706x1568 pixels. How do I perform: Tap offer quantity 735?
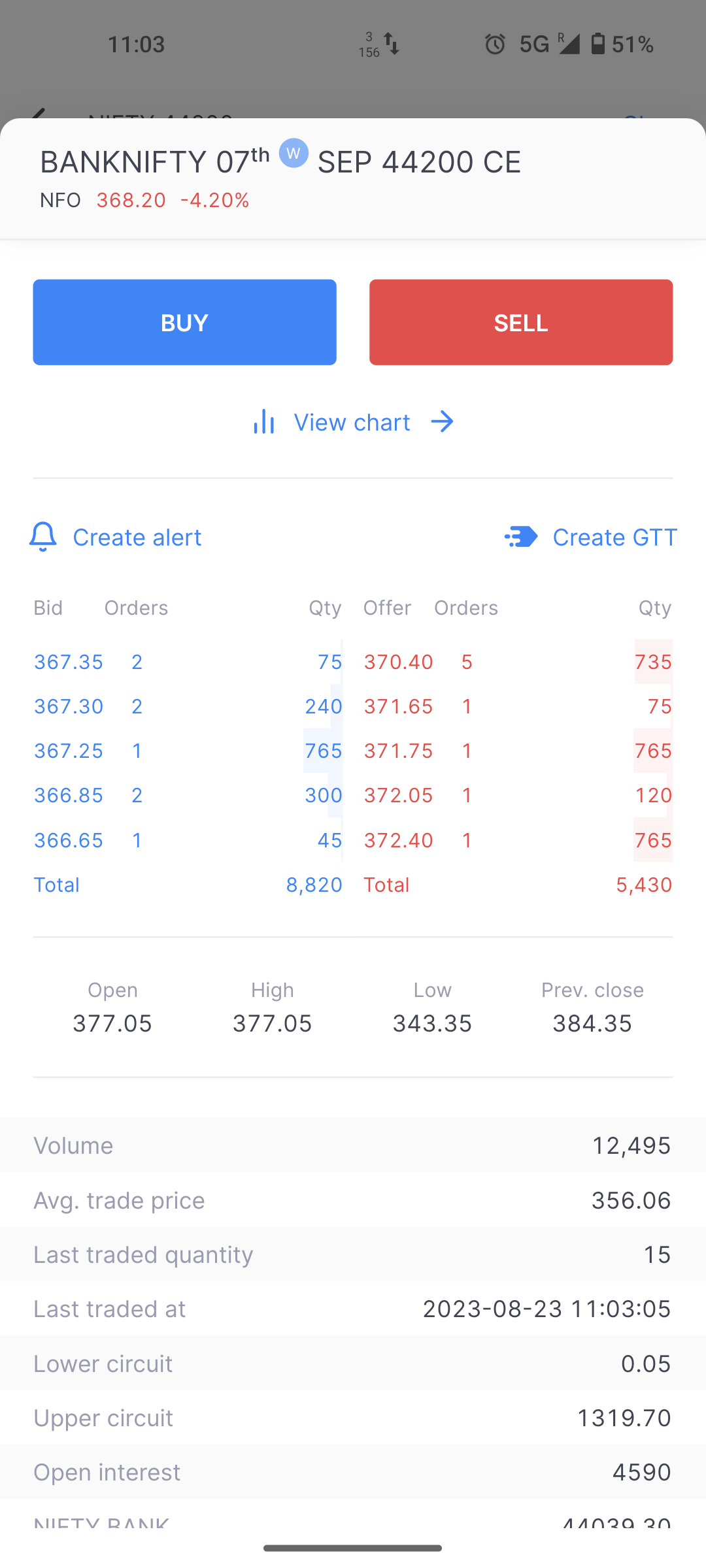[x=653, y=662]
